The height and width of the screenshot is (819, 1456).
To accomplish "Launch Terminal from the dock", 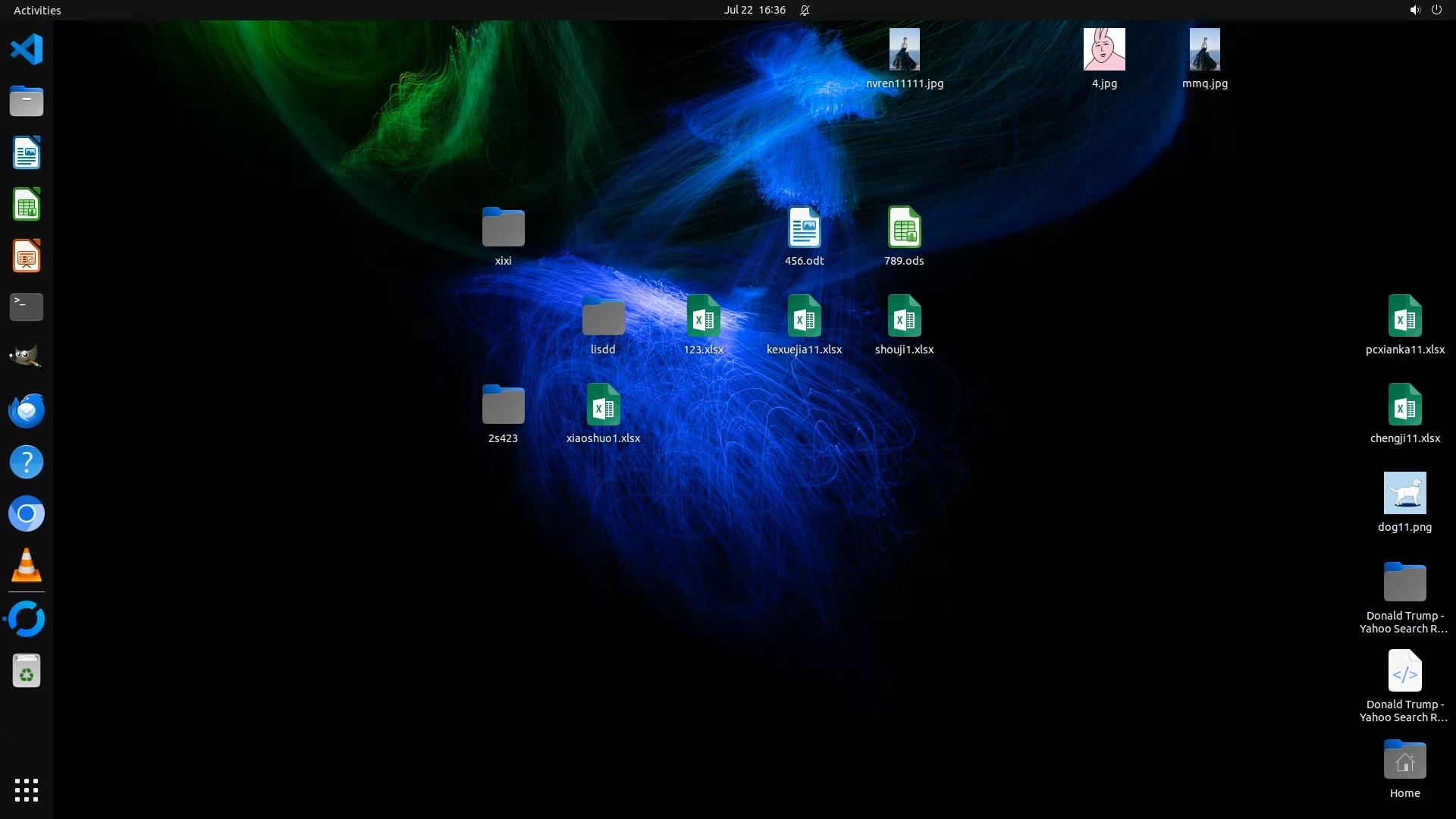I will coord(27,307).
